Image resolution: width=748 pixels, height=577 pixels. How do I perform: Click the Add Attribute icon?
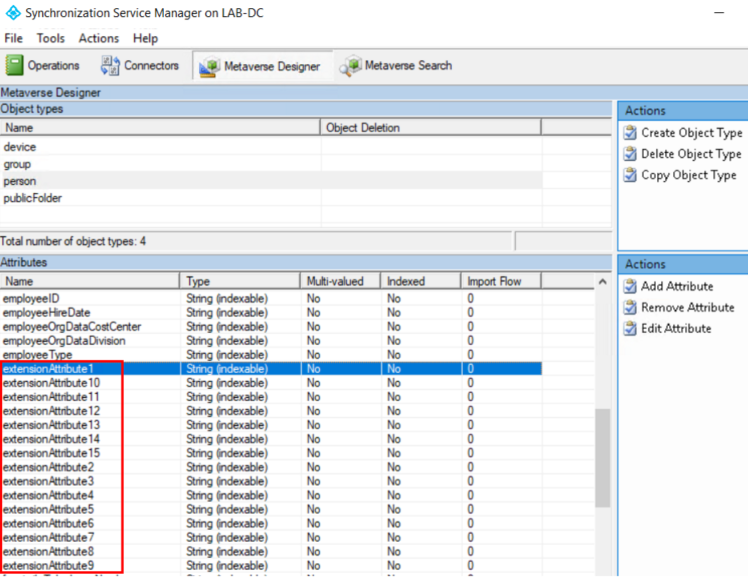click(x=630, y=286)
